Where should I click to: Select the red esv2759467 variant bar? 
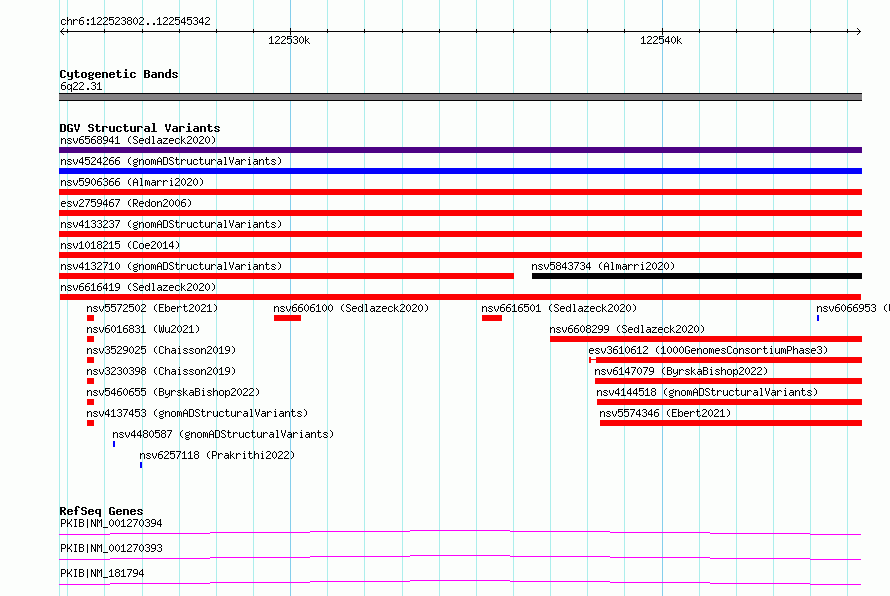click(460, 213)
